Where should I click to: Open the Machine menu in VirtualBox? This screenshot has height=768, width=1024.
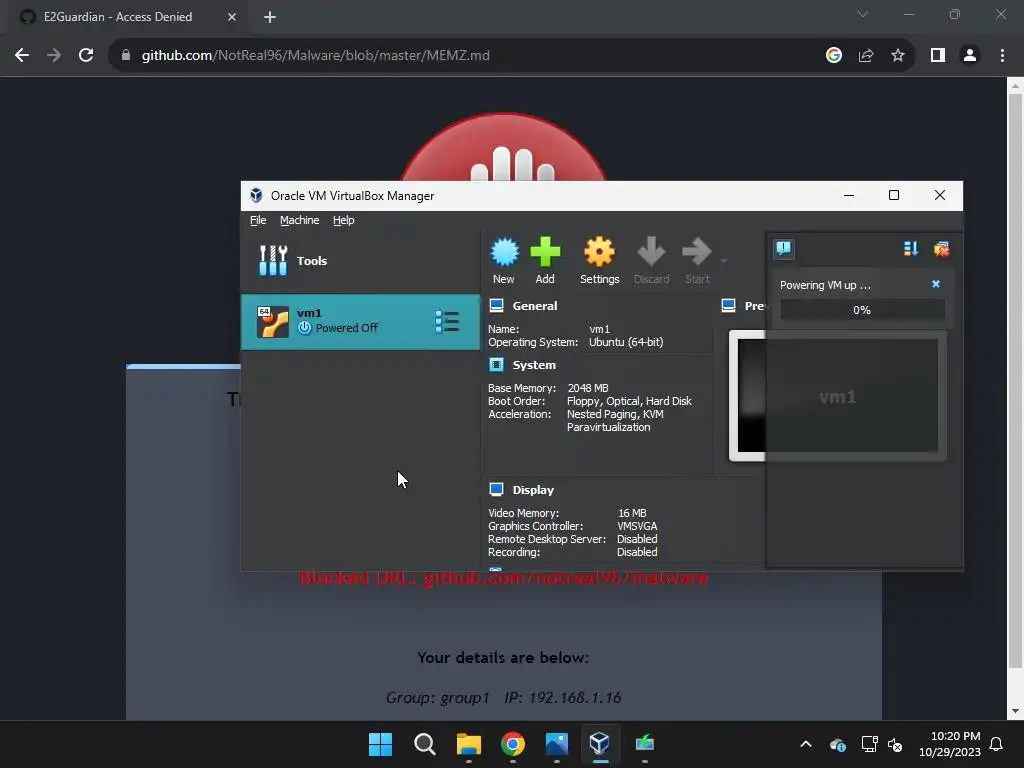[x=300, y=220]
